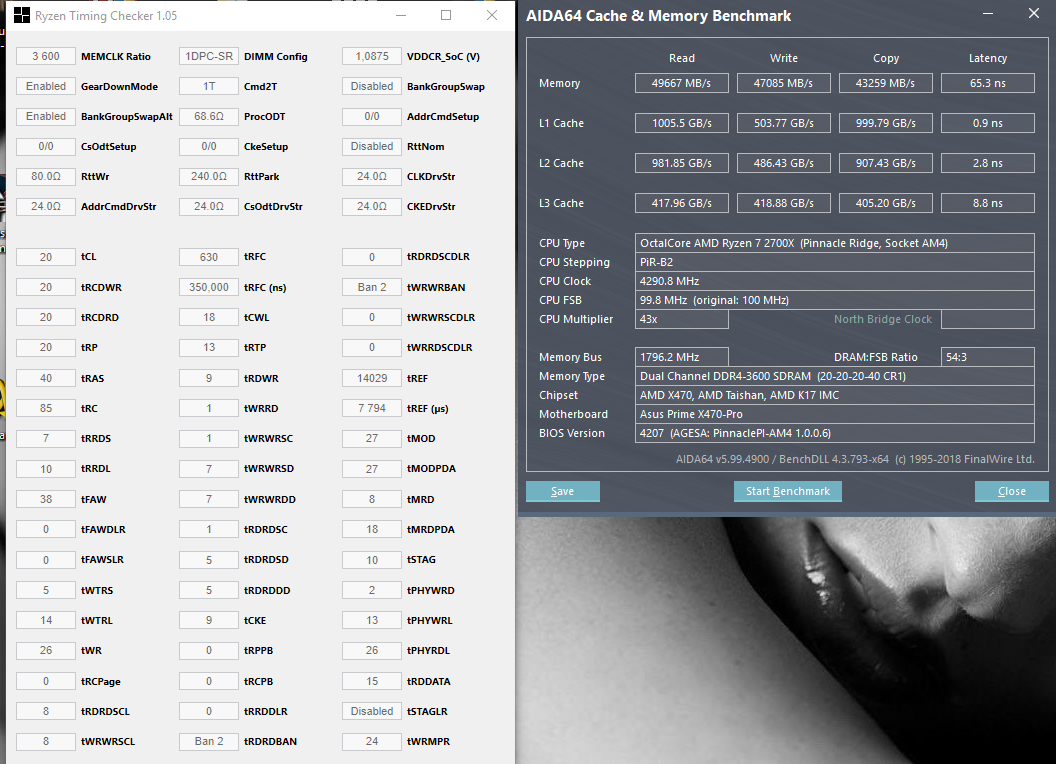Click the tWRMPR value 24

(372, 741)
